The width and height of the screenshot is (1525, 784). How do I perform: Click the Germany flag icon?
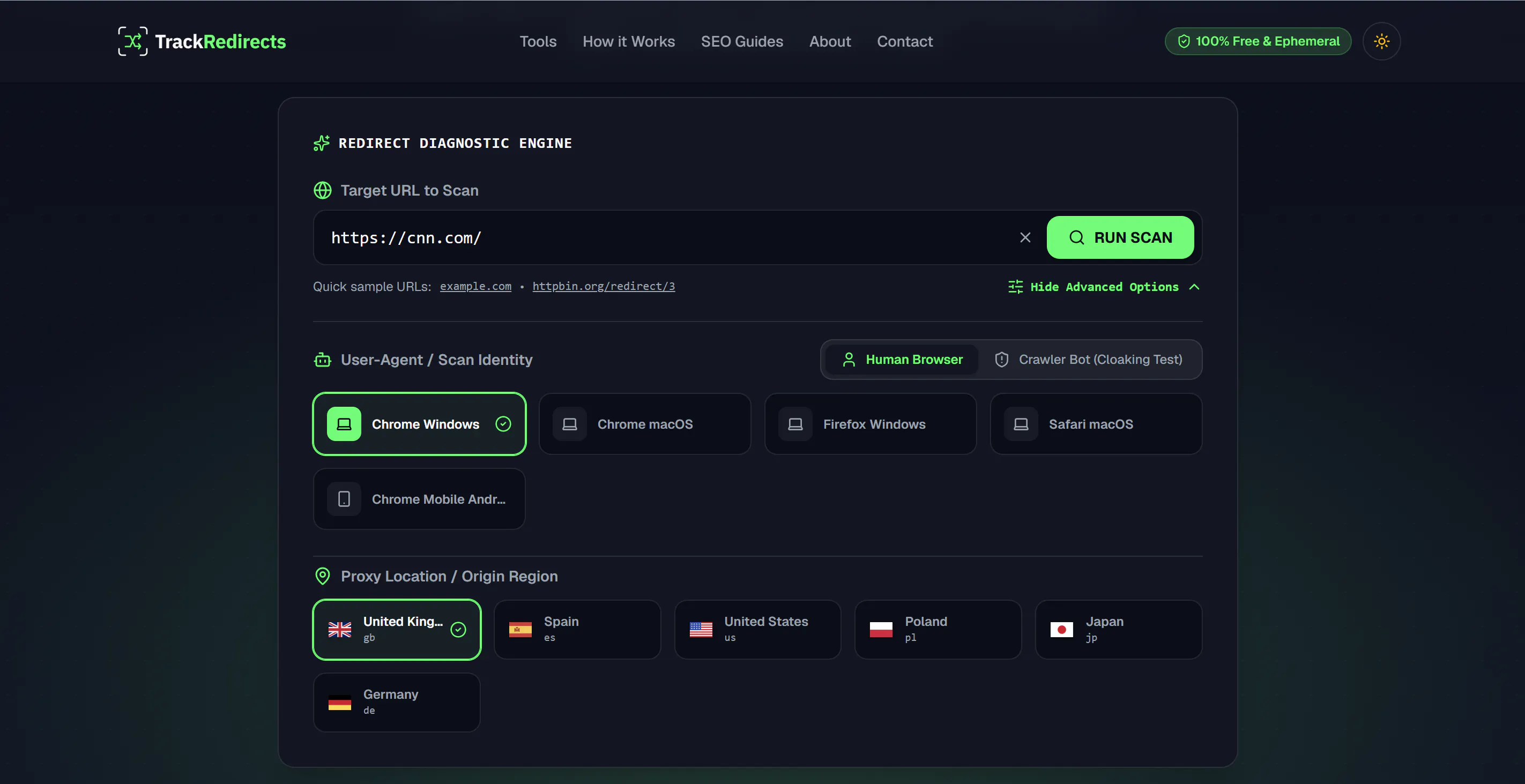point(340,703)
